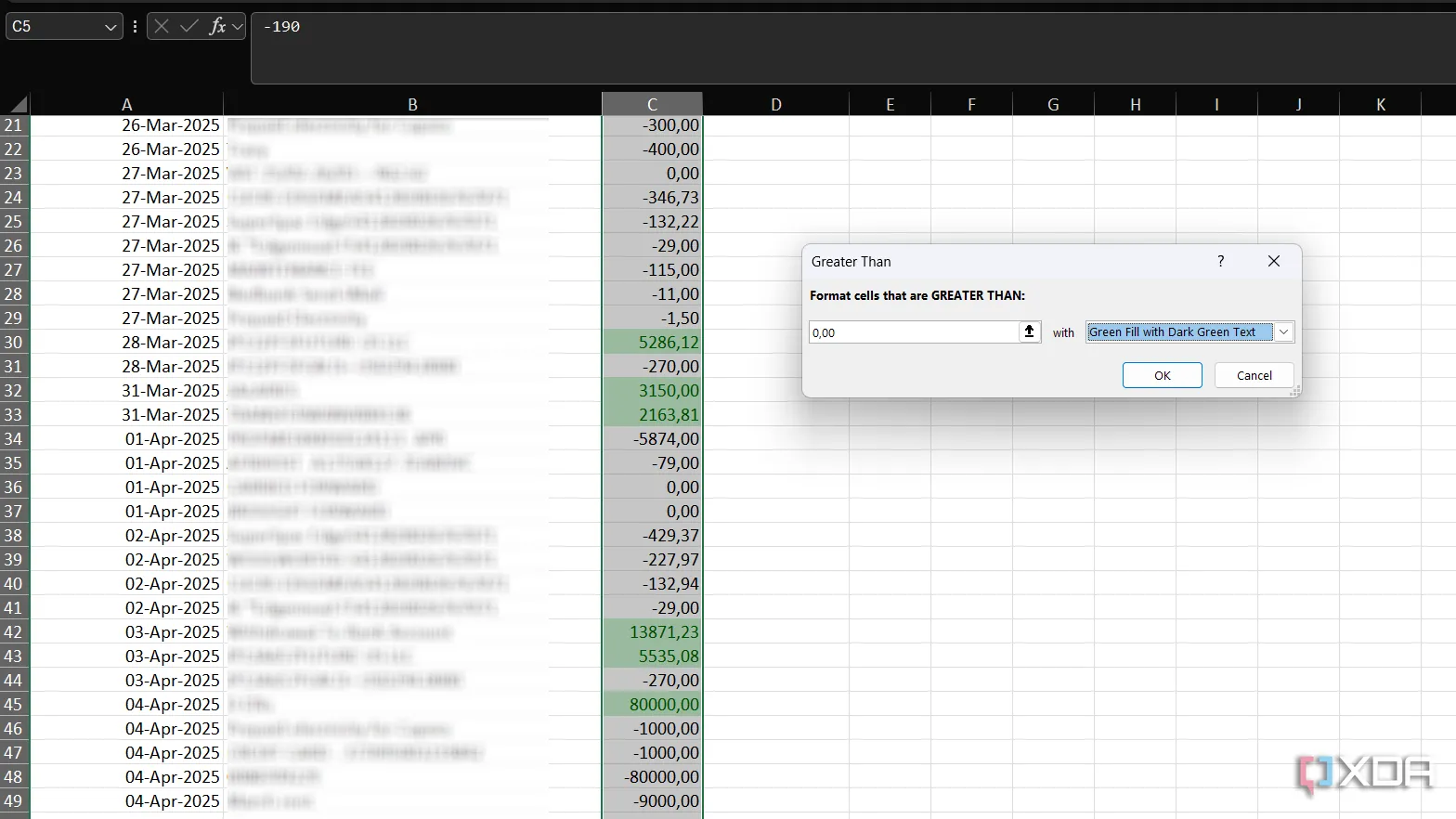
Task: Click cell with value -346,73
Action: point(652,198)
